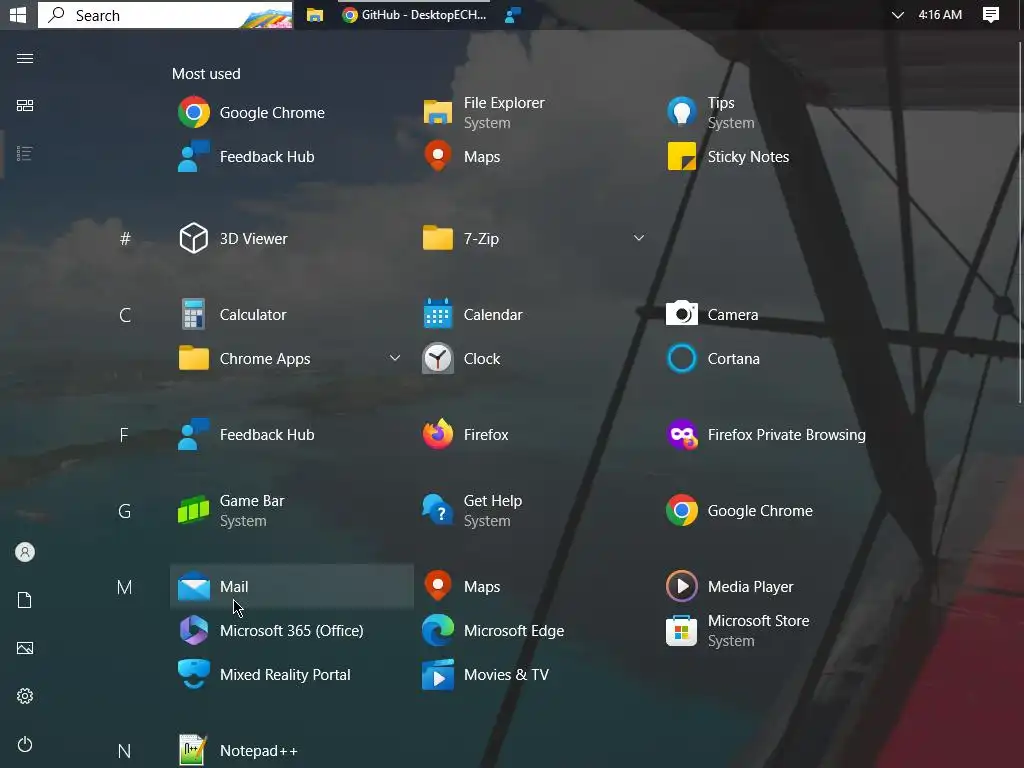
Task: Open Google Chrome in Most used
Action: coord(291,112)
